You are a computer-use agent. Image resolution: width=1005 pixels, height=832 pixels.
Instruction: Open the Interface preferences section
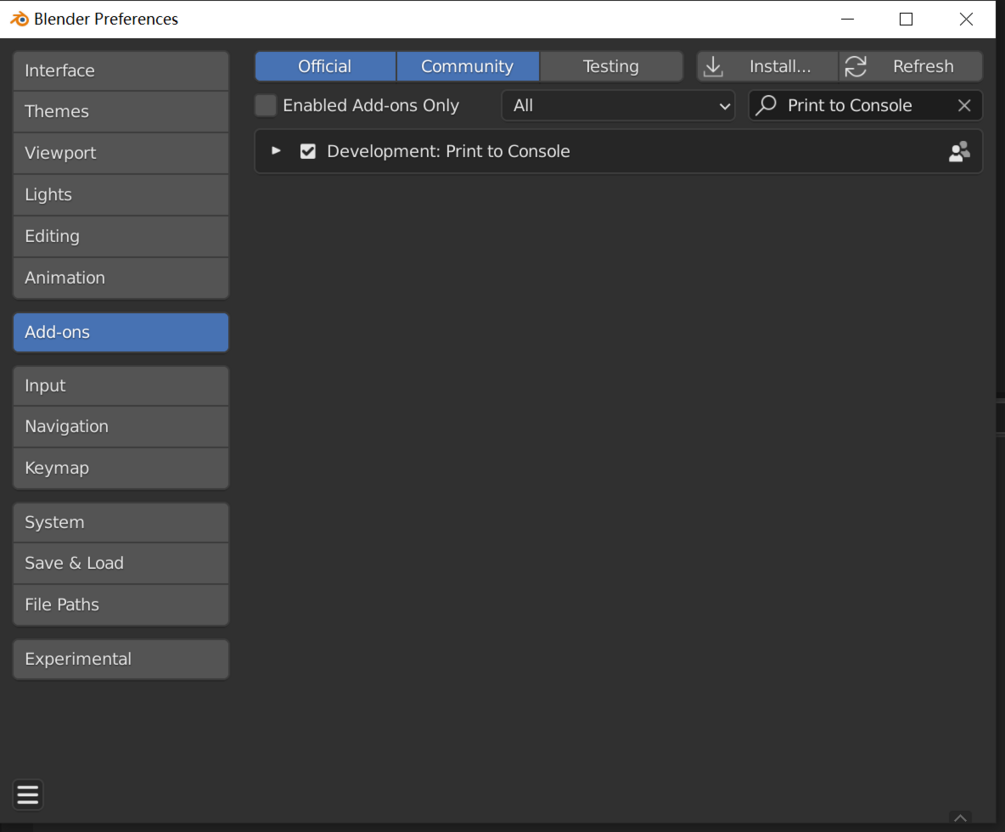pos(120,71)
